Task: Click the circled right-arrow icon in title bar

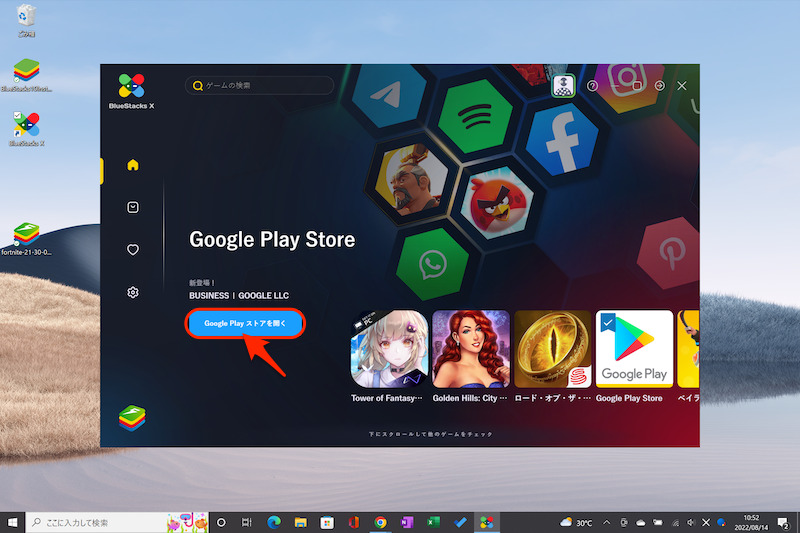Action: 659,86
